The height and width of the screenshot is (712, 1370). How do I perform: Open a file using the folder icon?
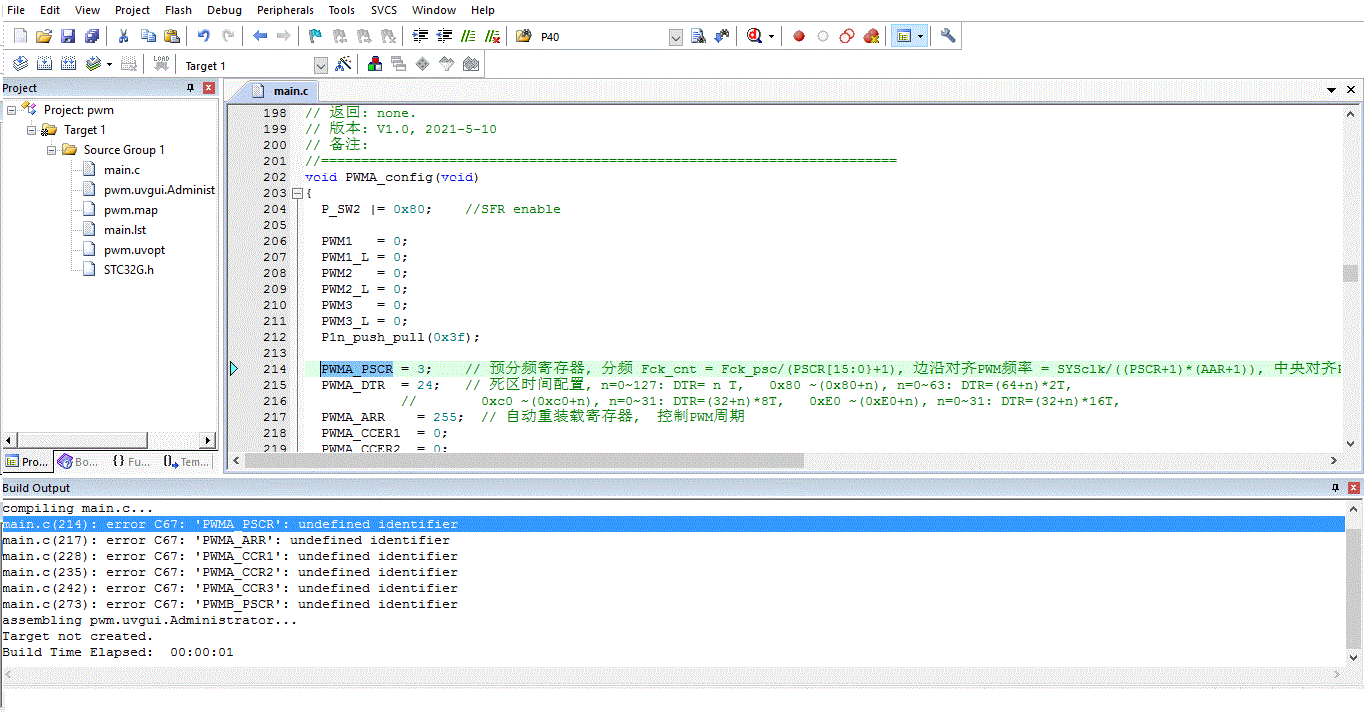(43, 36)
